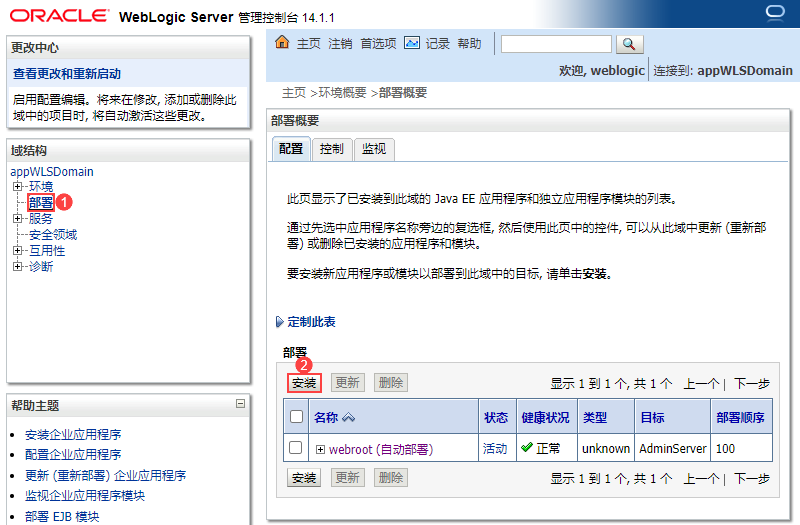Click the bottom 删除 button below the table
Image resolution: width=800 pixels, height=525 pixels.
(x=391, y=478)
